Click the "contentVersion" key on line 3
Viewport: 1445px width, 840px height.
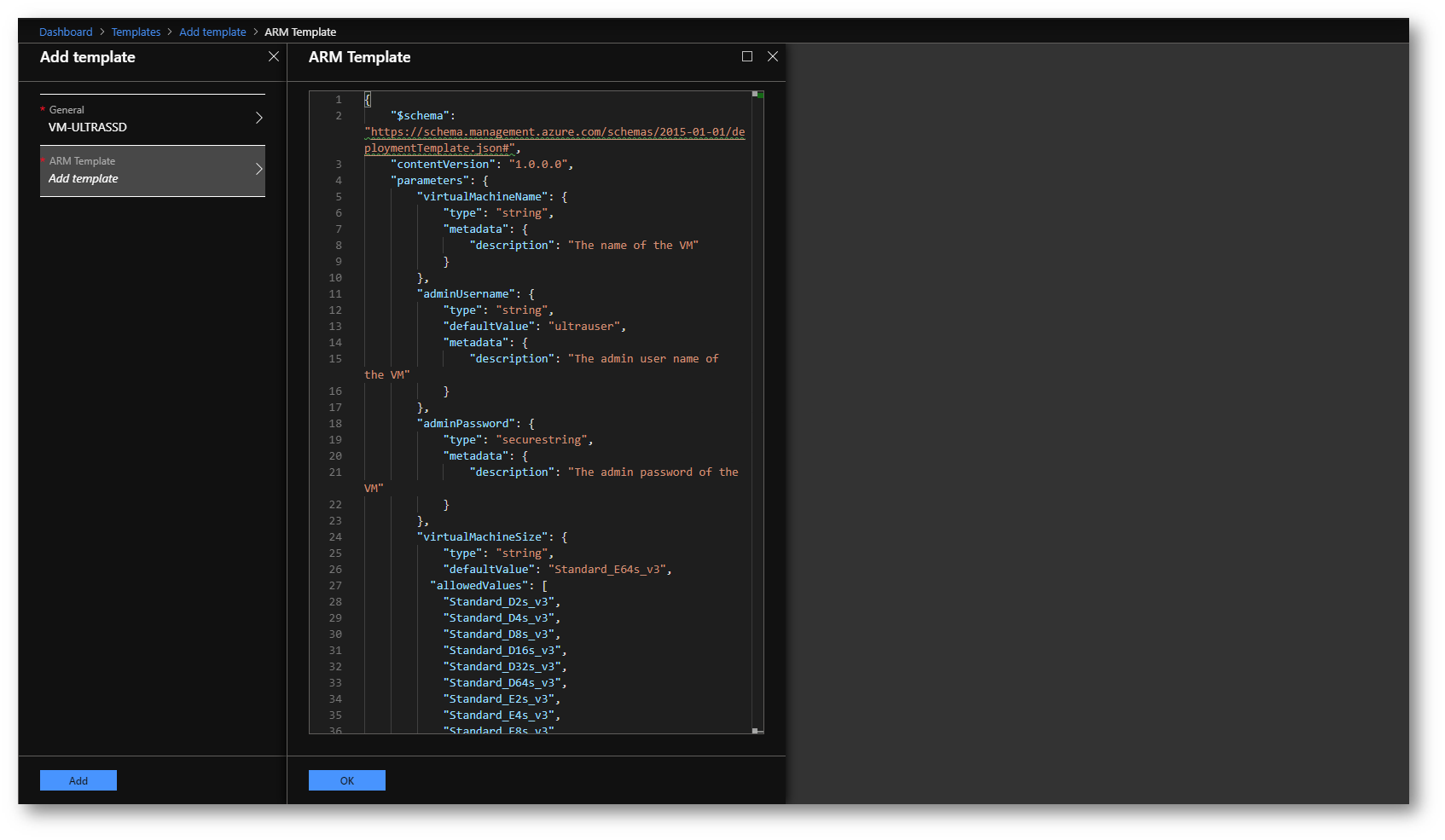[443, 165]
